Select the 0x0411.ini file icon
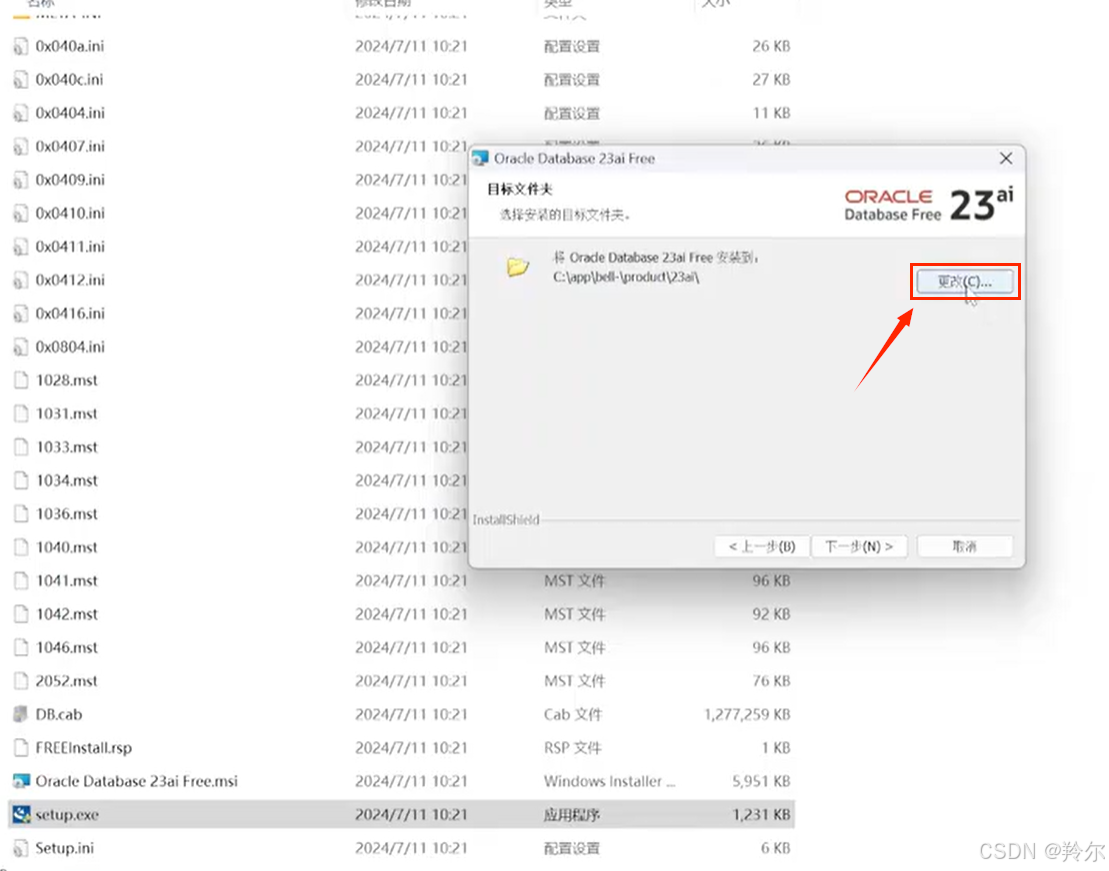Viewport: 1109px width, 871px height. (x=21, y=247)
